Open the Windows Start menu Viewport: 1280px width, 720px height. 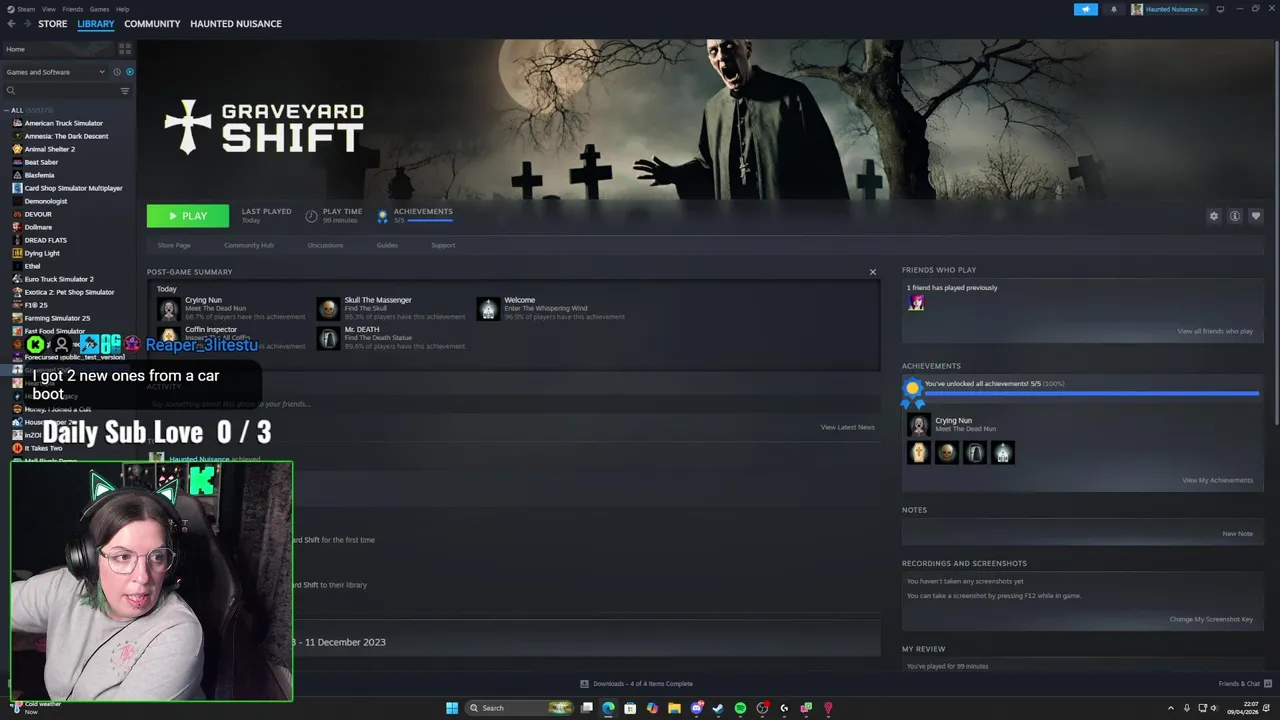click(x=452, y=708)
